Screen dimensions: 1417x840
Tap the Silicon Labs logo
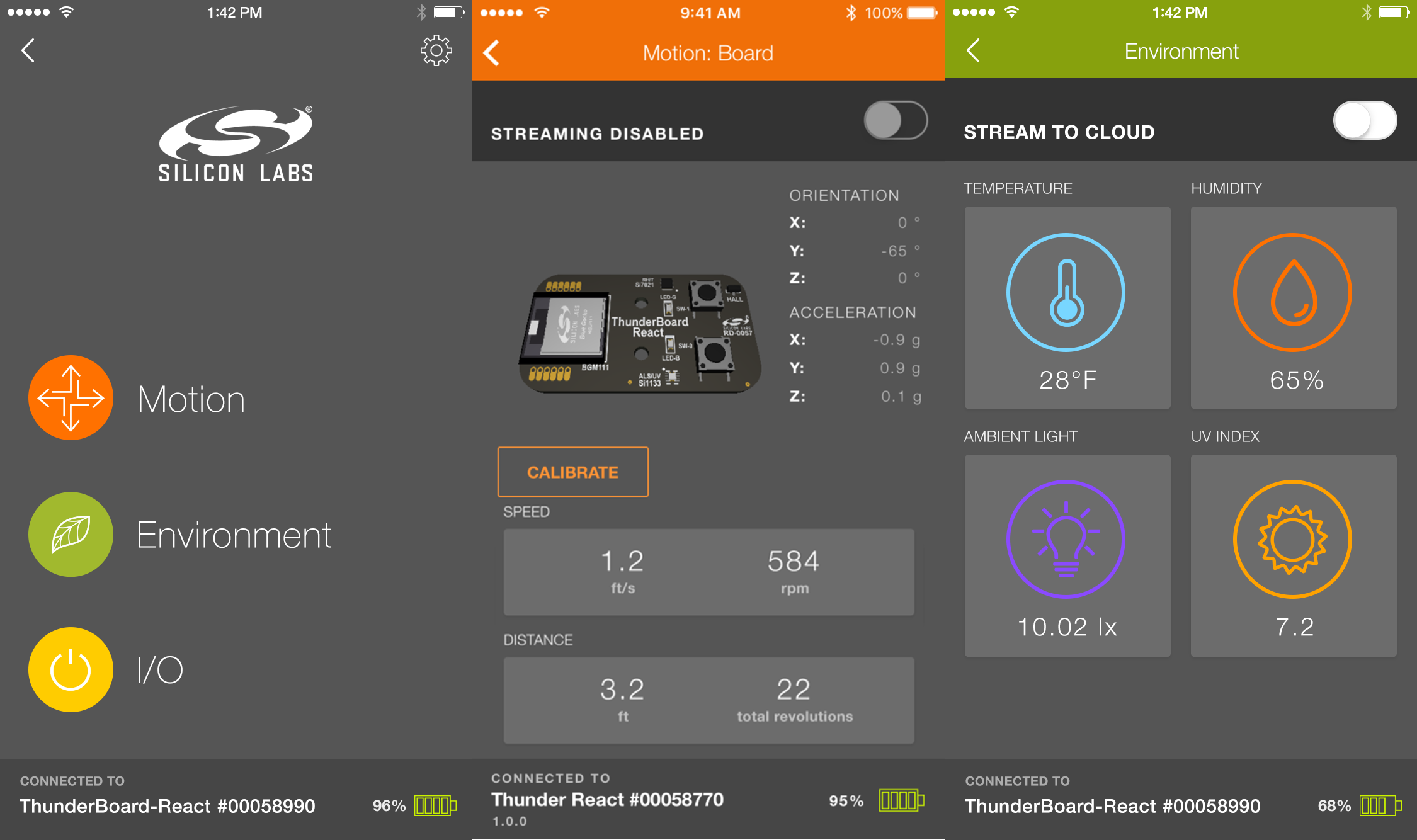236,144
